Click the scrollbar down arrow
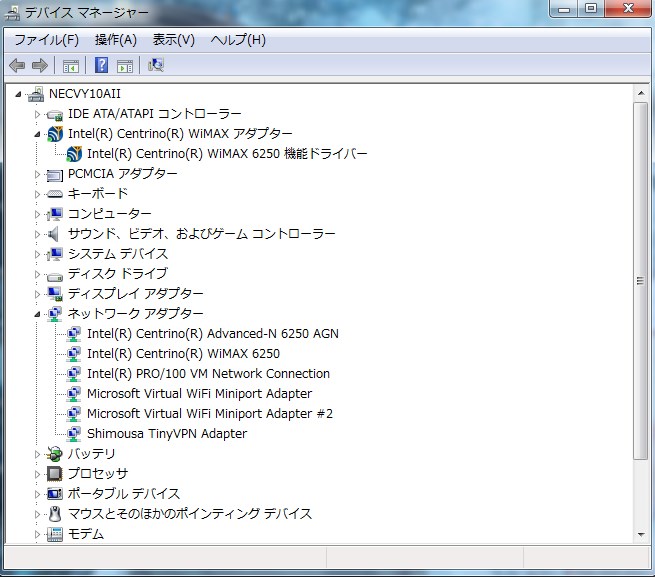The width and height of the screenshot is (655, 577). (641, 534)
